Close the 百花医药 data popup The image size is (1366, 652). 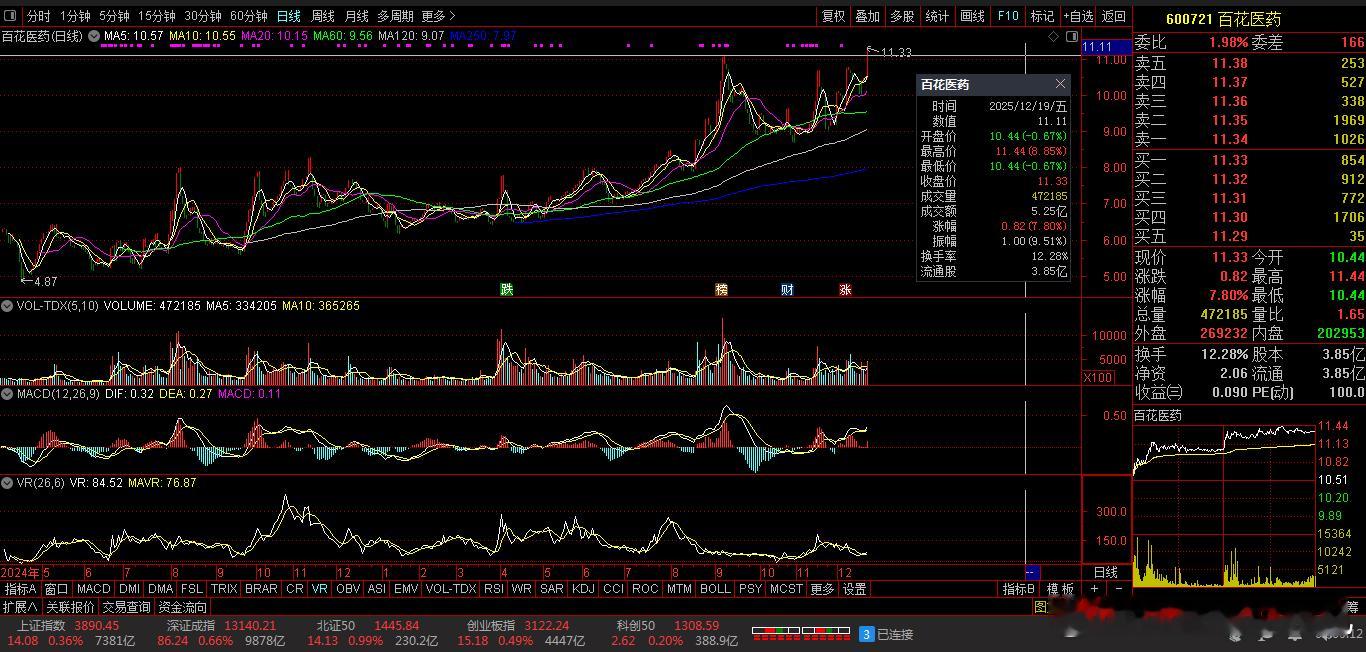(x=1060, y=84)
